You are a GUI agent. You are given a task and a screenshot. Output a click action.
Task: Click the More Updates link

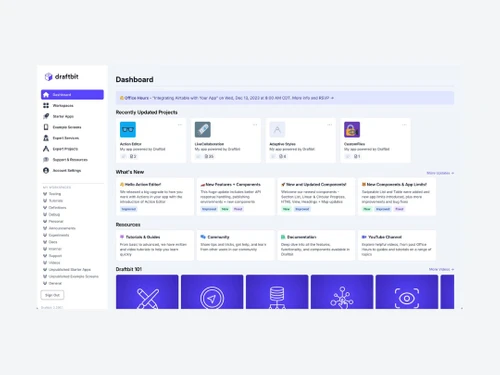click(440, 173)
